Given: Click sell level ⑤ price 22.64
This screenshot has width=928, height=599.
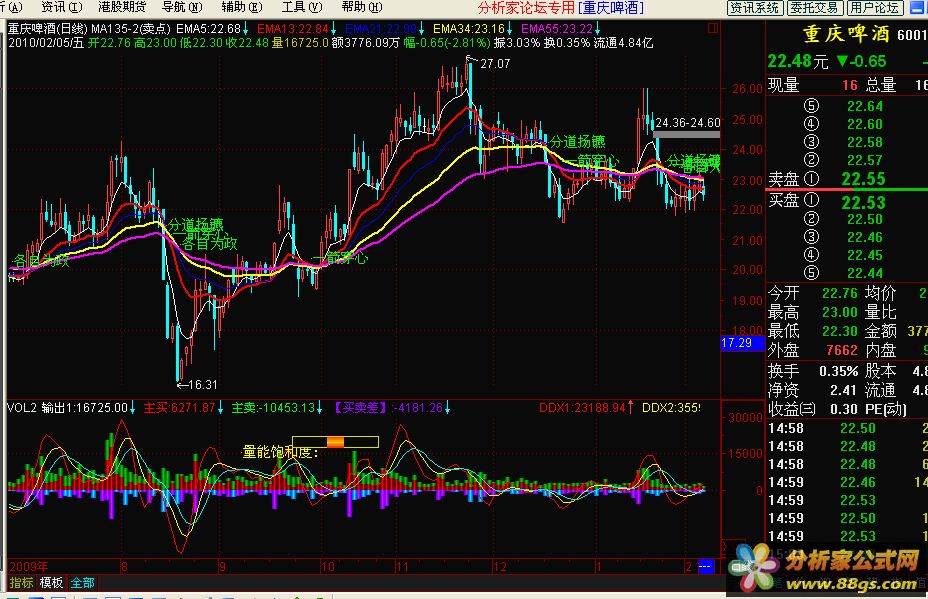Looking at the screenshot, I should tap(865, 107).
